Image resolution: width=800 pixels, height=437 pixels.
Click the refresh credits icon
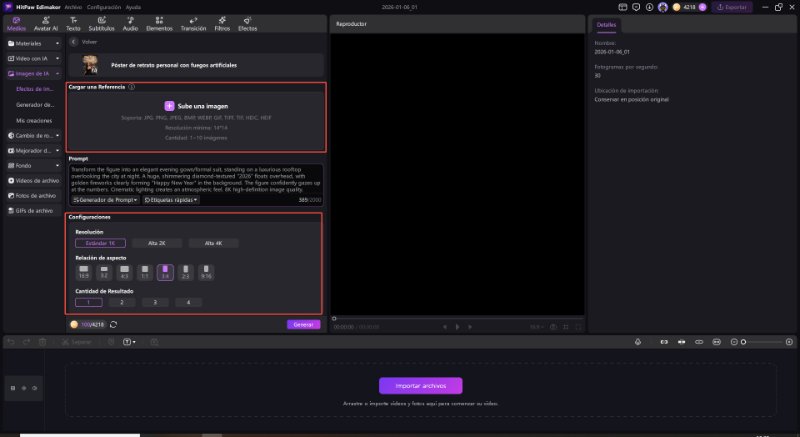113,324
